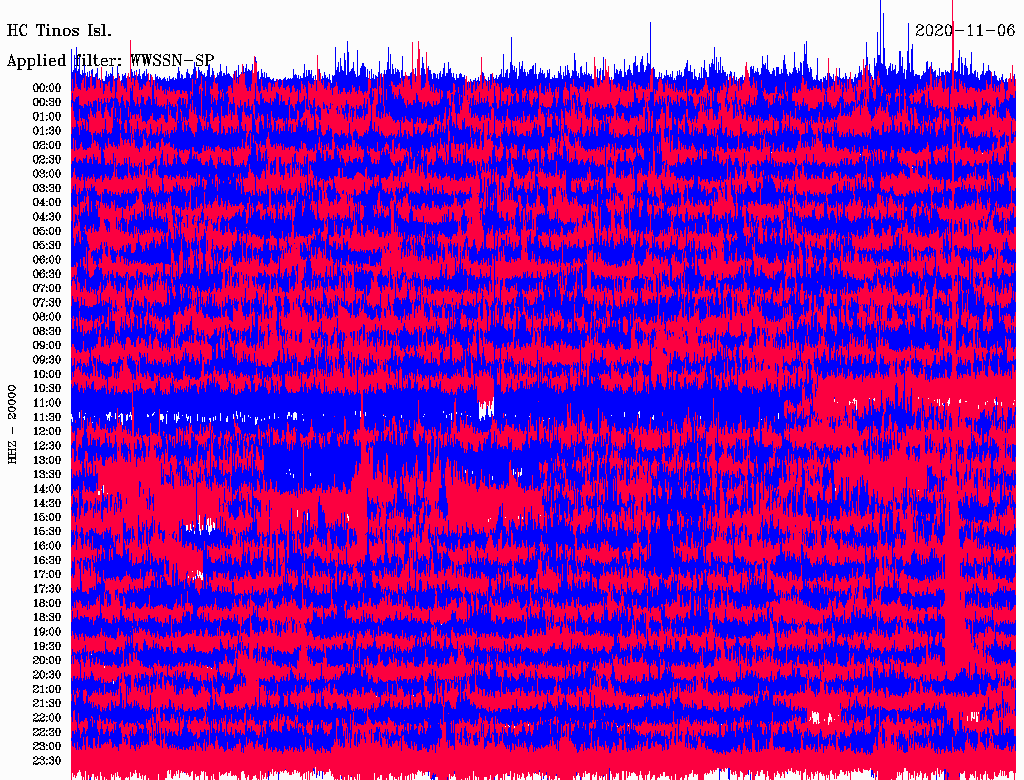Click the date label 2020-11-06
The width and height of the screenshot is (1024, 780).
click(965, 30)
